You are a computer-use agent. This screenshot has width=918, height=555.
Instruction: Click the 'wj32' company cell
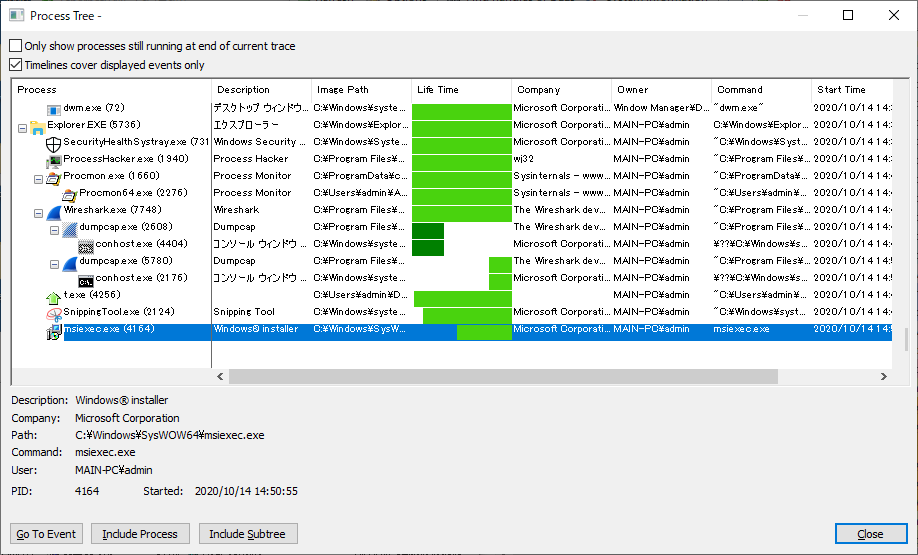point(523,159)
